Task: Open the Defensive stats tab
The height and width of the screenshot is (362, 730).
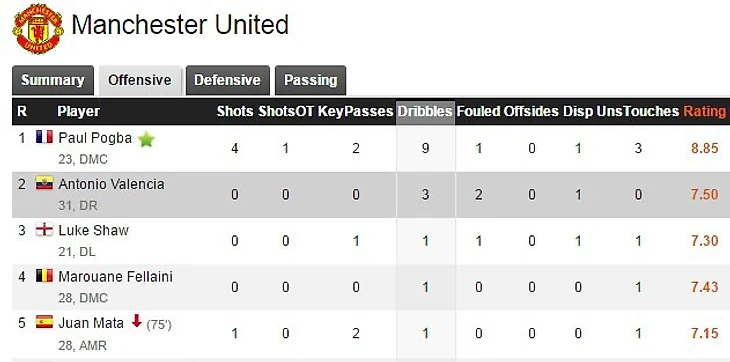Action: (227, 80)
